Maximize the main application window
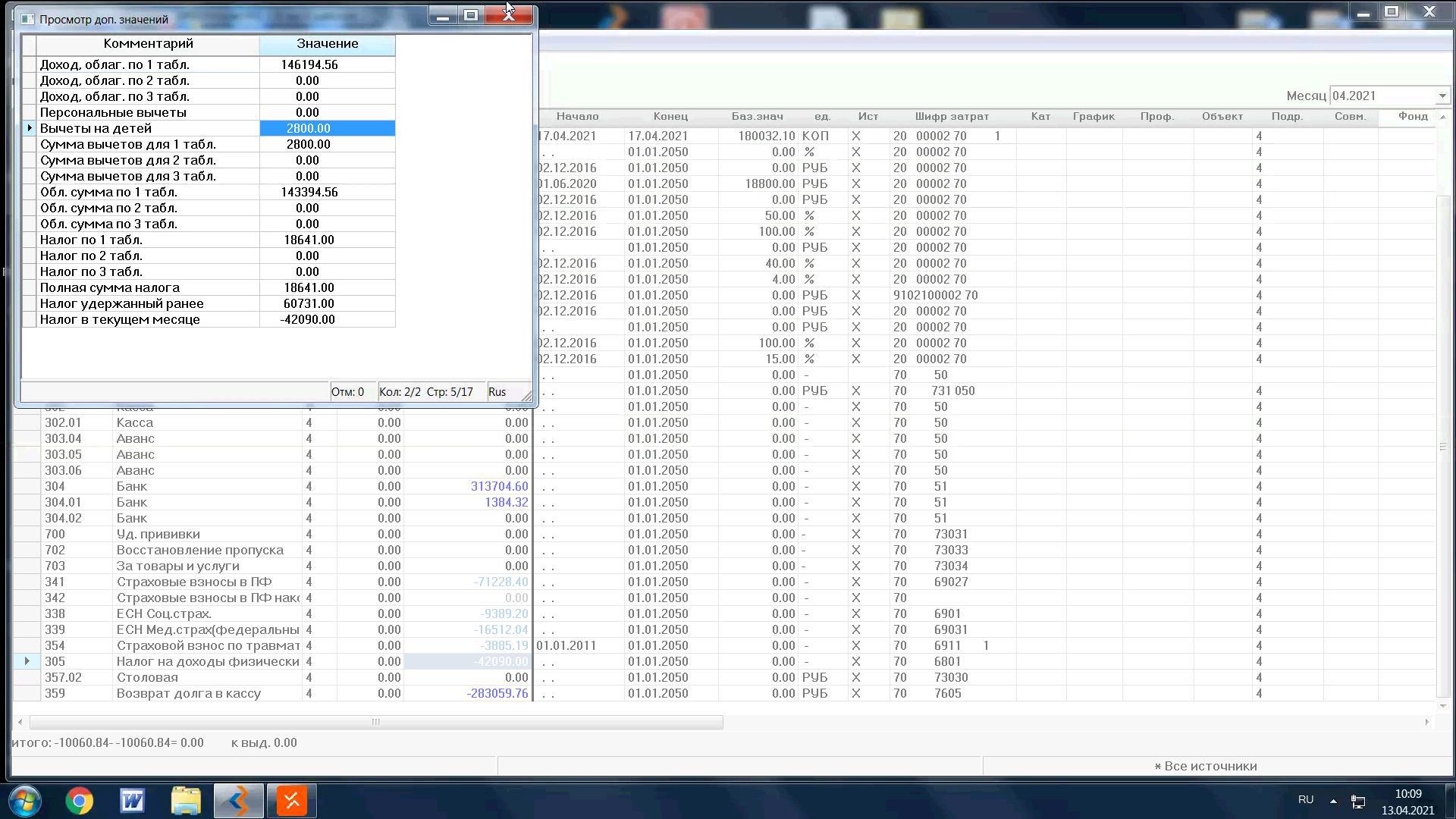 pos(1392,11)
